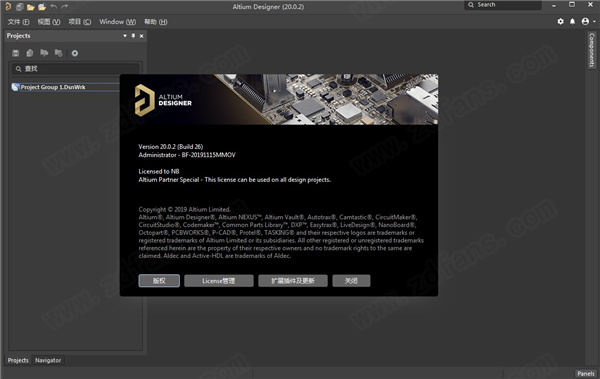Viewport: 600px width, 379px height.
Task: Click the 版权 button in About dialog
Action: (x=159, y=281)
